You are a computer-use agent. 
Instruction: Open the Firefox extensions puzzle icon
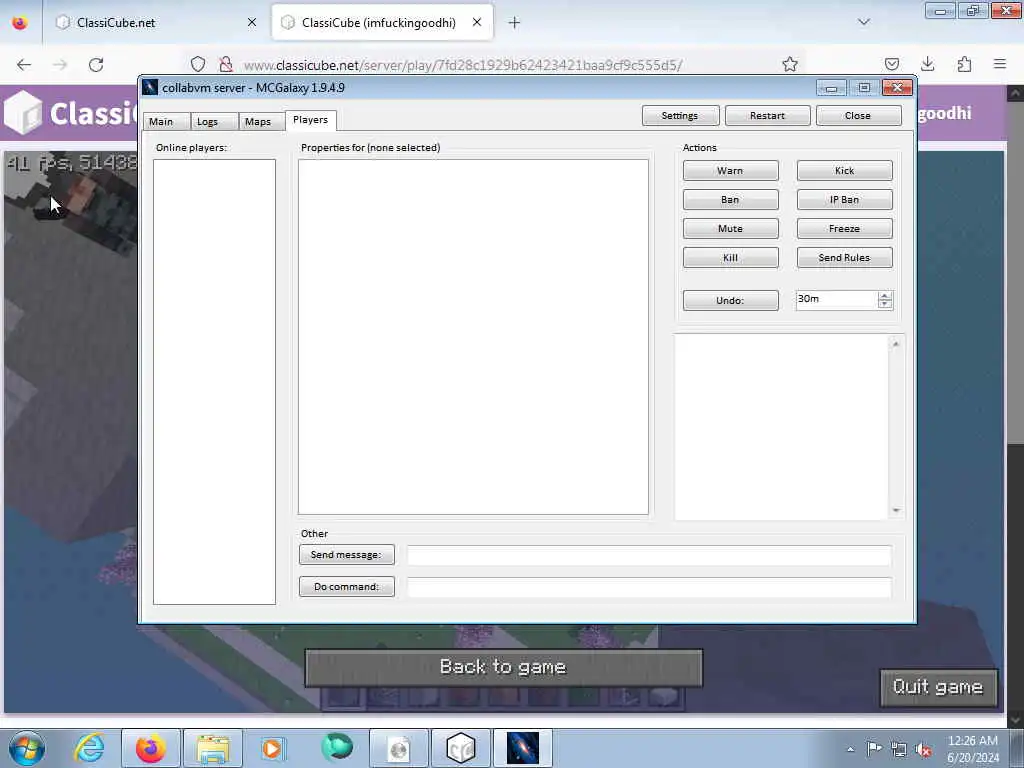point(964,64)
